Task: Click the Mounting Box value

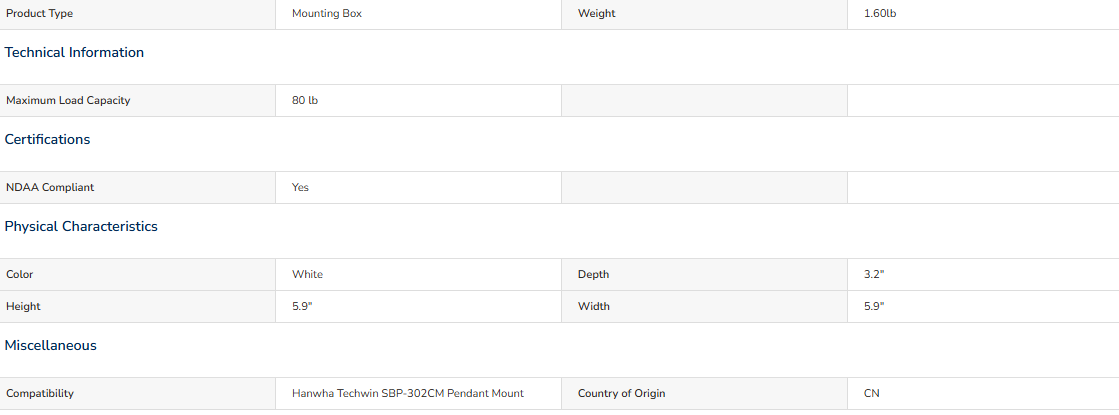Action: 327,14
